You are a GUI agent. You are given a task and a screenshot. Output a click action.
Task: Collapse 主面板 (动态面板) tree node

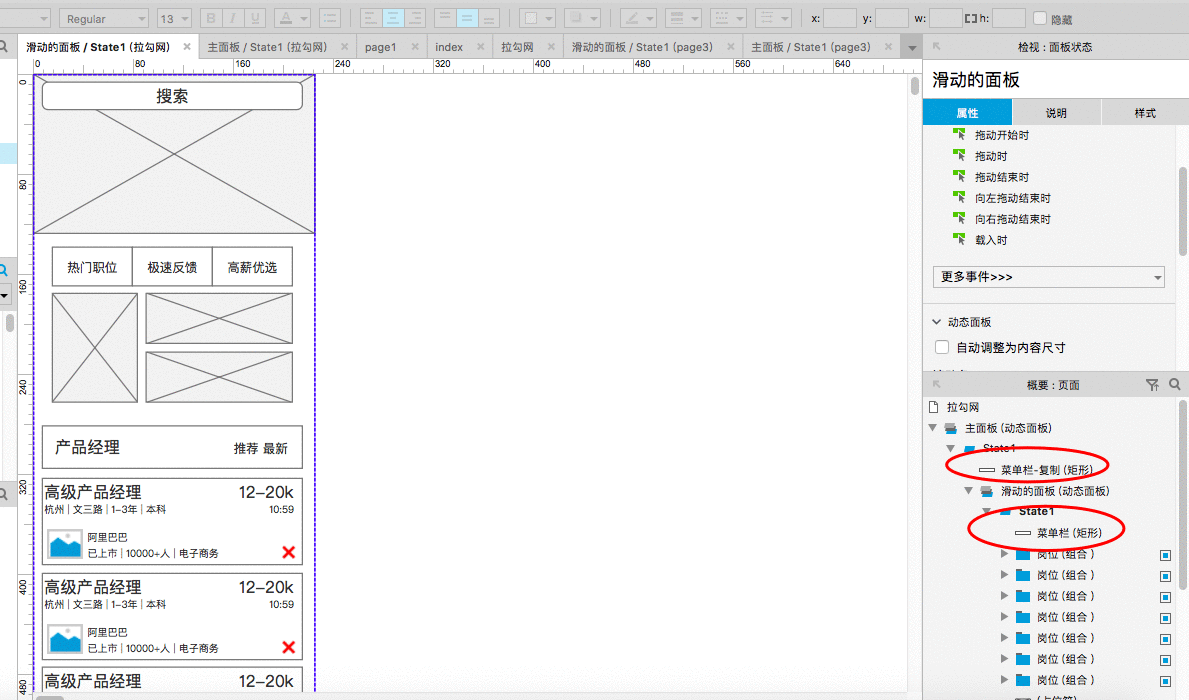933,428
